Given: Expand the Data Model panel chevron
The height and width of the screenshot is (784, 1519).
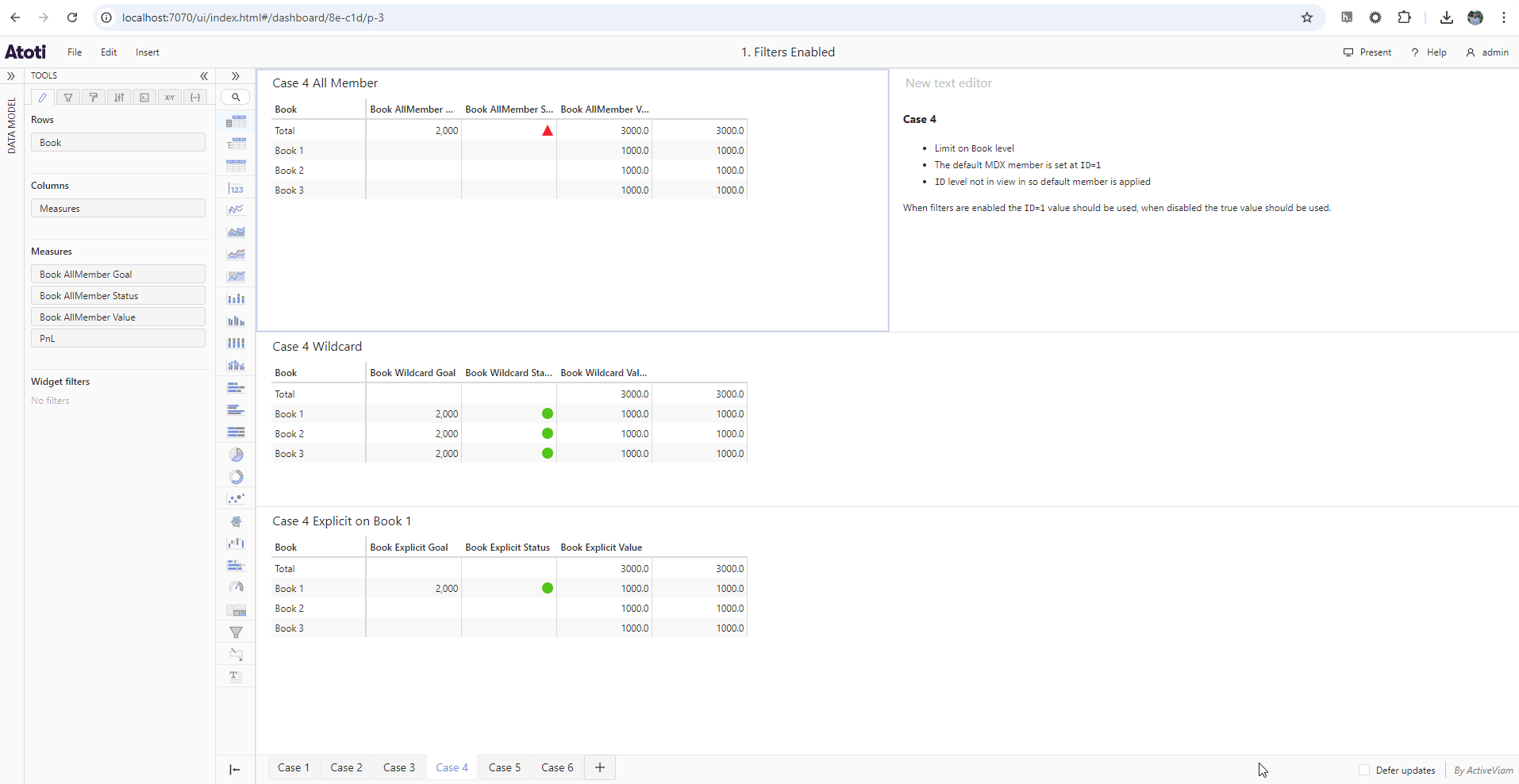Looking at the screenshot, I should pyautogui.click(x=11, y=76).
